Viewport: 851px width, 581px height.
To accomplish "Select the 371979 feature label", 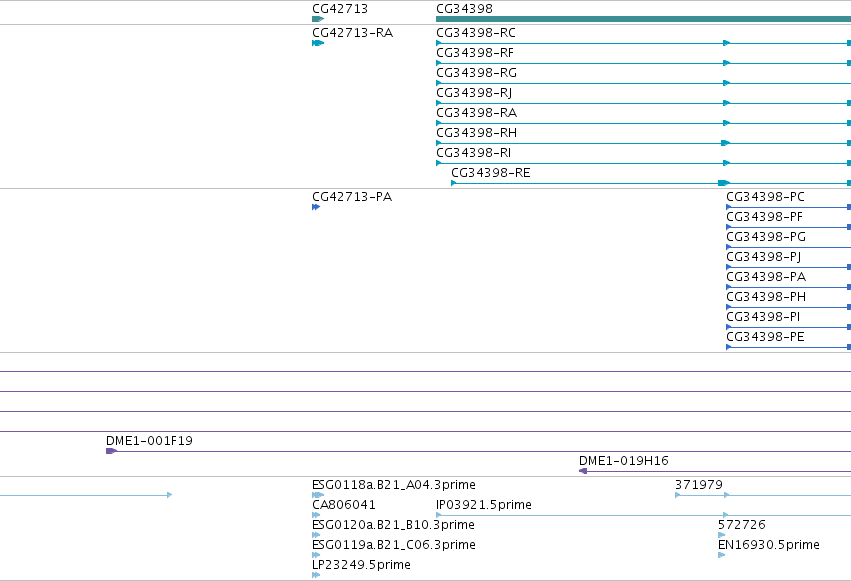I will point(698,484).
